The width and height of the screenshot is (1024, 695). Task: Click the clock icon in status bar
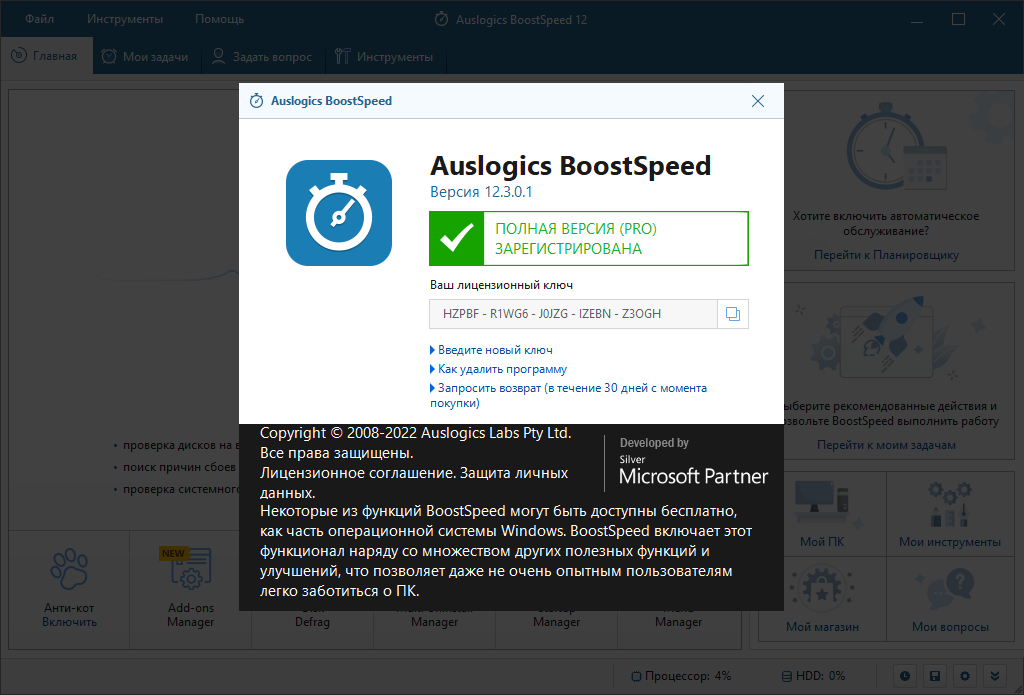click(904, 676)
